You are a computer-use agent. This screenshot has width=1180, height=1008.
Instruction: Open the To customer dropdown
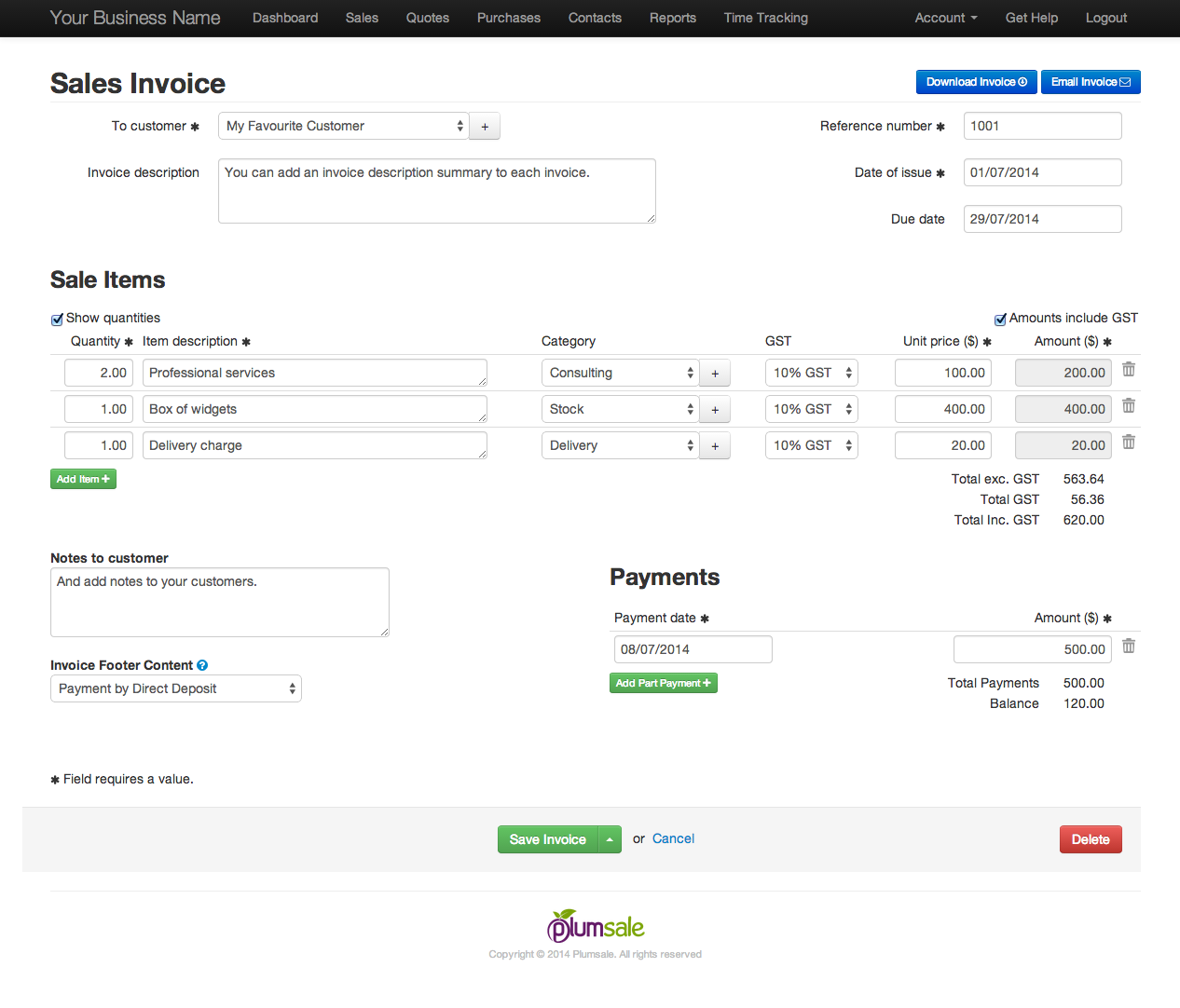point(342,127)
